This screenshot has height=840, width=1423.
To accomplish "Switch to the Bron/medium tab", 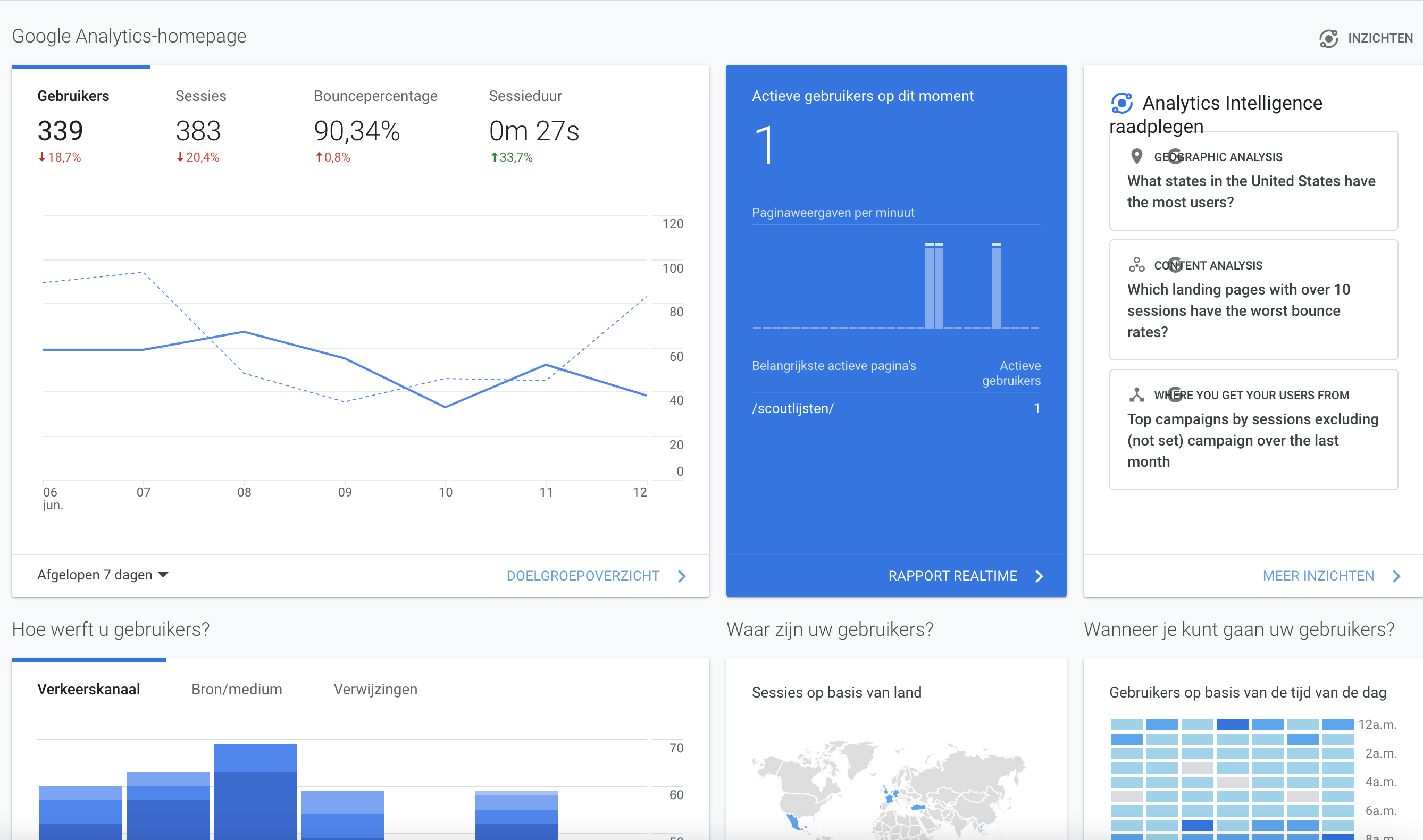I will point(237,690).
